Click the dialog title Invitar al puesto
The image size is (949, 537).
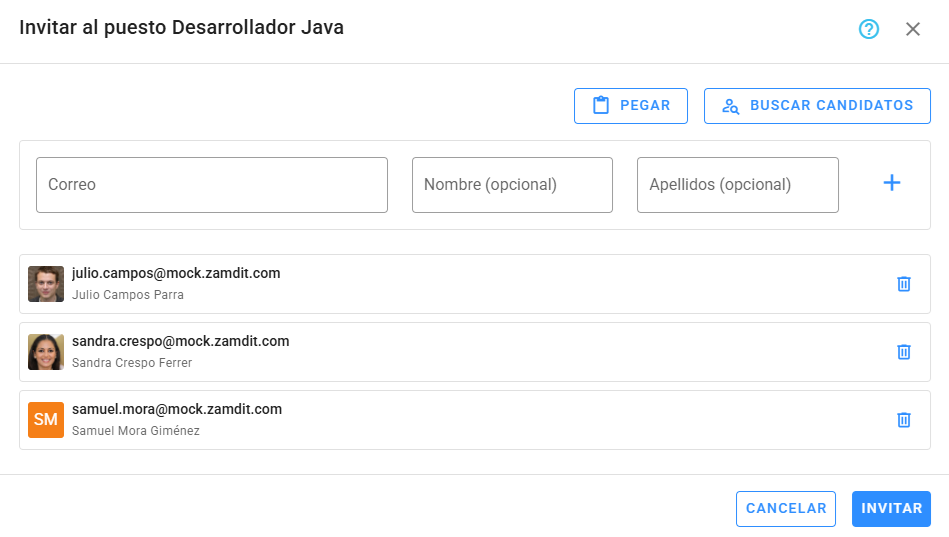coord(181,28)
